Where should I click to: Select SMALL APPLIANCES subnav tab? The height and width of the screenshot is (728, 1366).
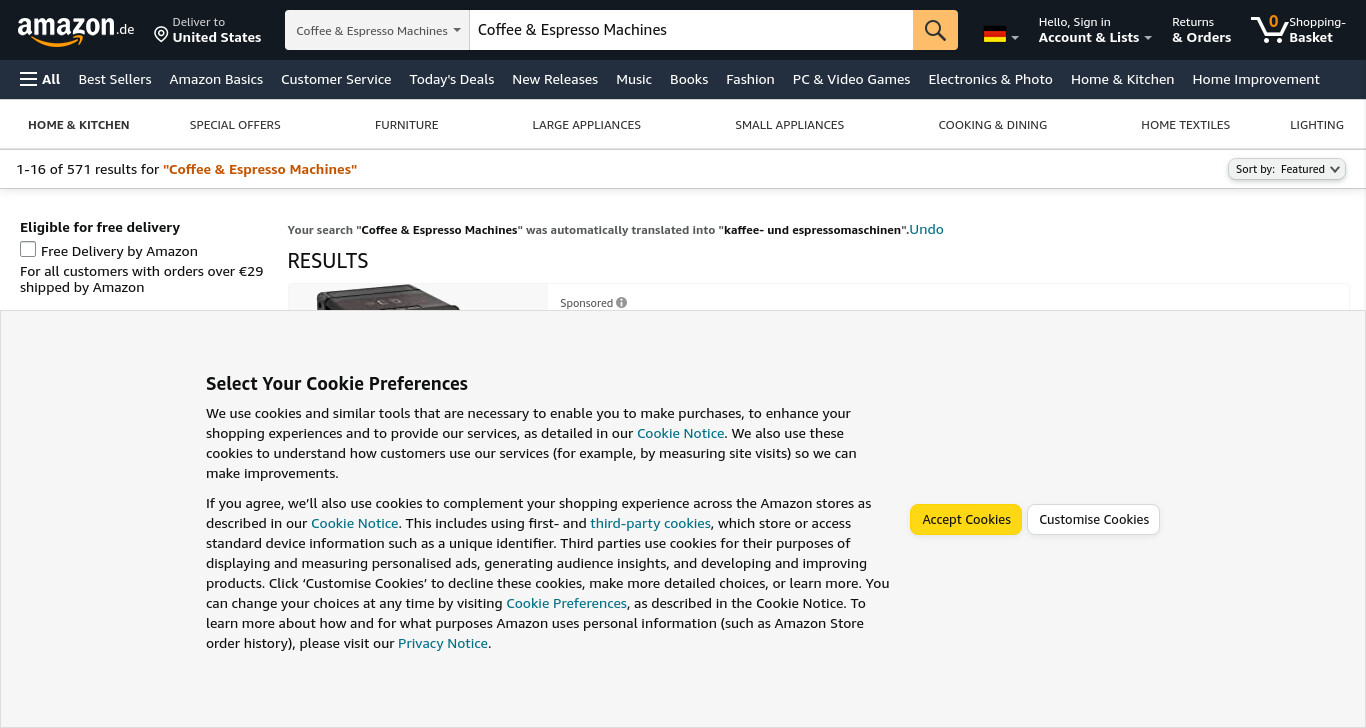(x=790, y=125)
